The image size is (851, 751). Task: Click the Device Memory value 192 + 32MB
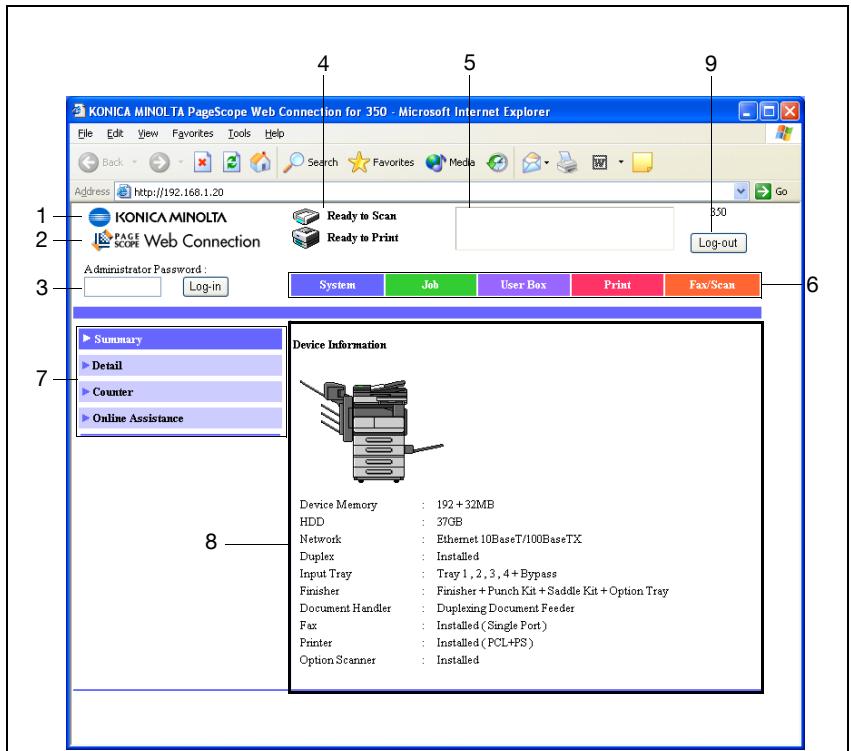(466, 505)
